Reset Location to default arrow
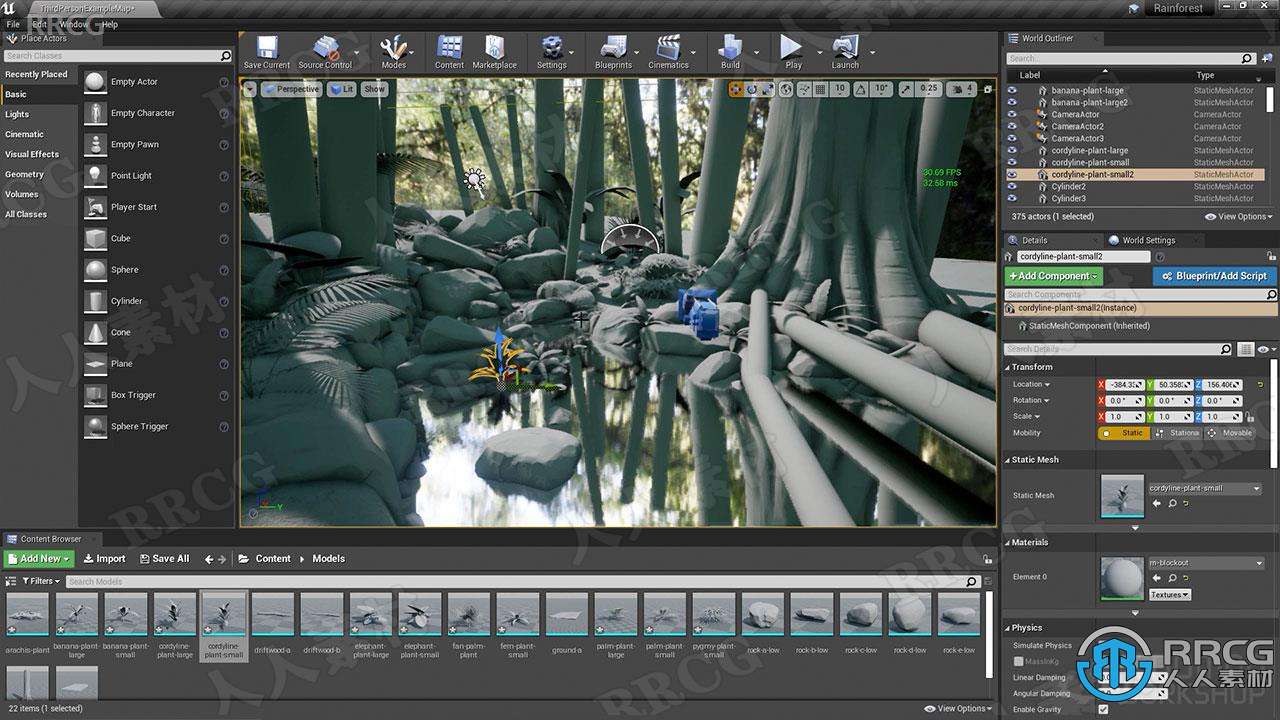Viewport: 1280px width, 720px height. click(x=1260, y=384)
